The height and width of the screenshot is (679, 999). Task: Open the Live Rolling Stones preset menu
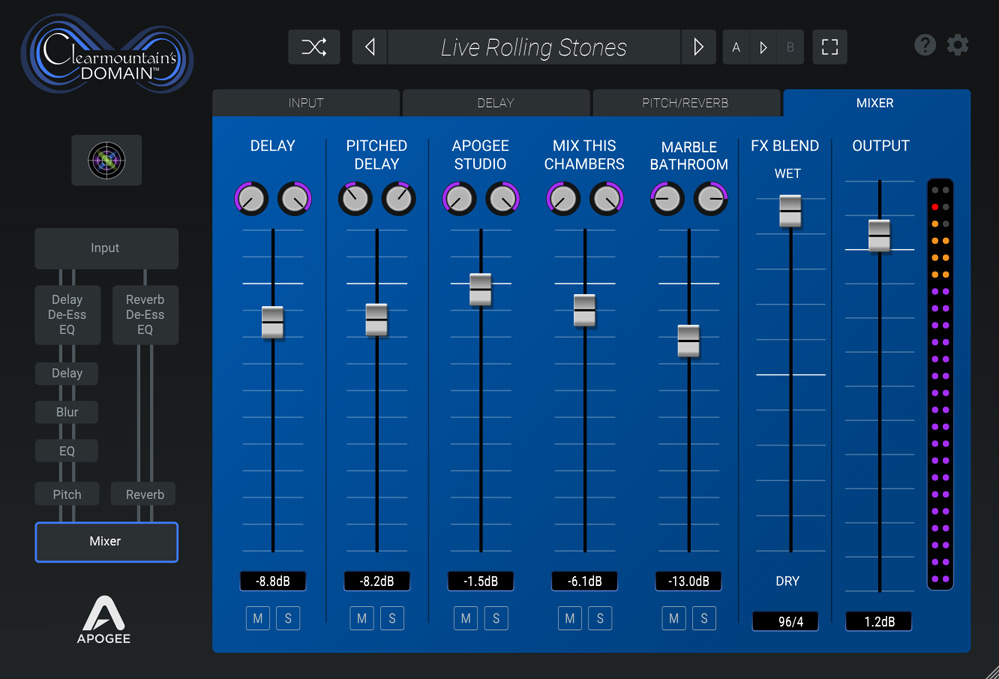coord(534,47)
